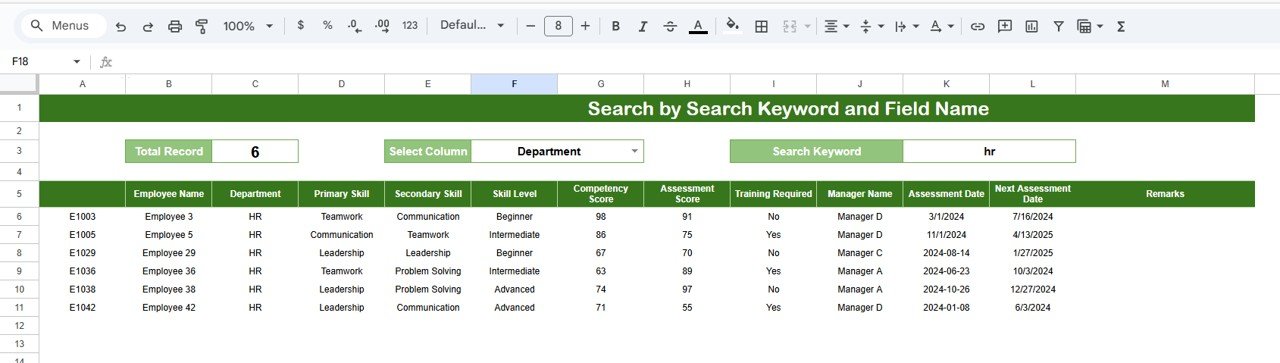The image size is (1280, 363).
Task: Click the Employee Name column header
Action: (168, 194)
